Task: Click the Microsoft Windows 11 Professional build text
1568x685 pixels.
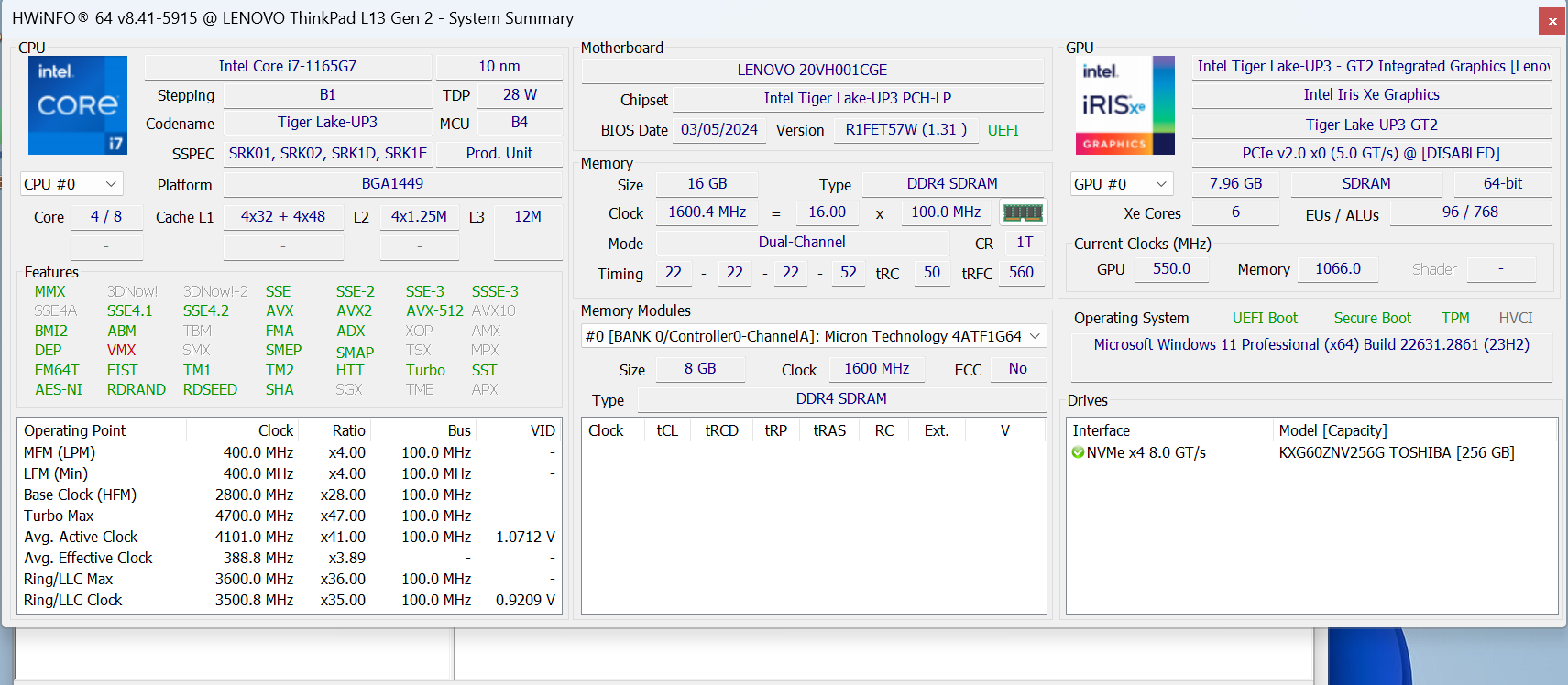Action: click(1311, 345)
